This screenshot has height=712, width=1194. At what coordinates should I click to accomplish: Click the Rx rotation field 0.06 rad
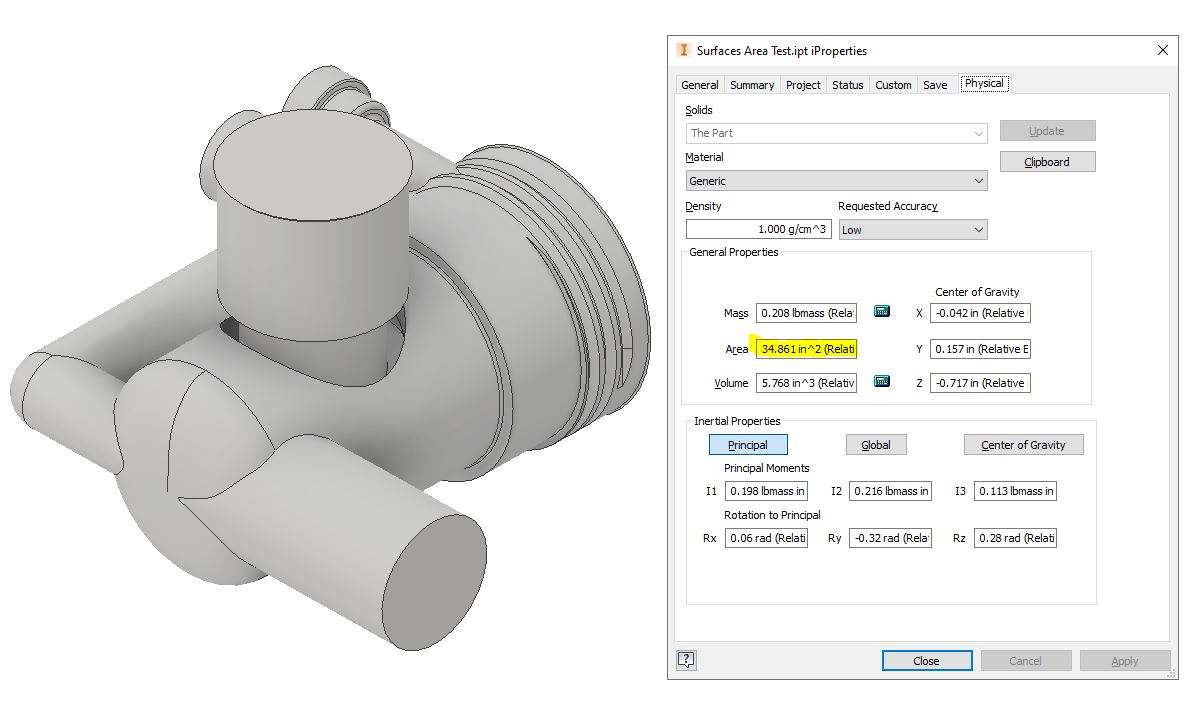coord(766,538)
